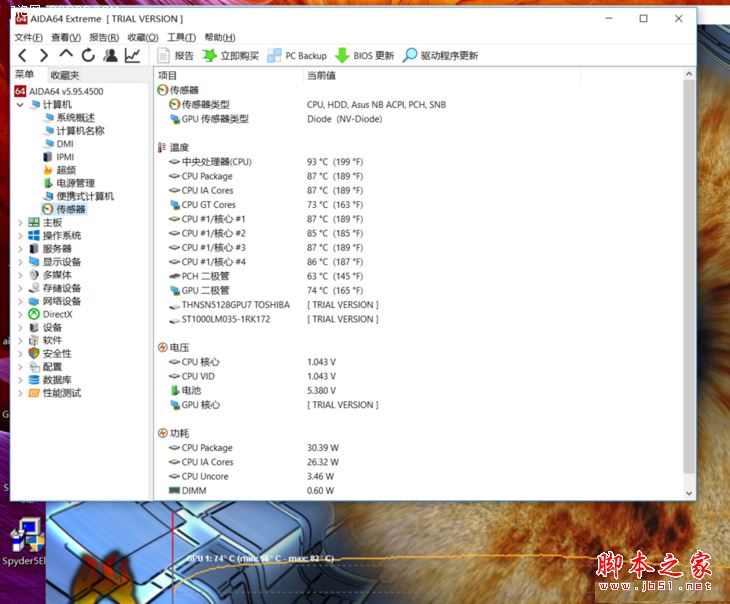Switch to the 菜单 tab
Image resolution: width=730 pixels, height=604 pixels.
click(x=24, y=75)
